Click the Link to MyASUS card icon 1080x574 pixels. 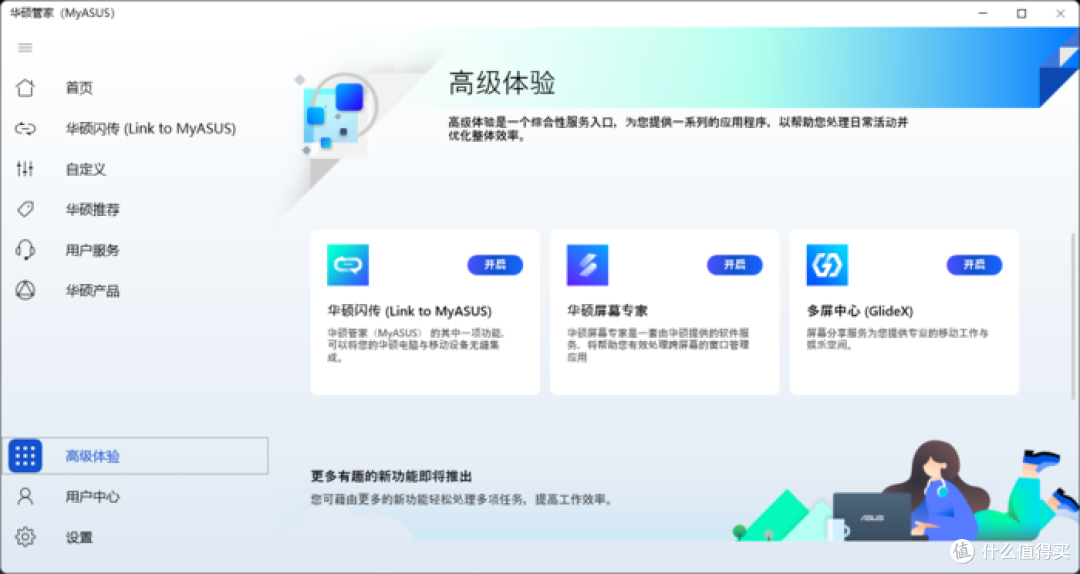point(348,265)
